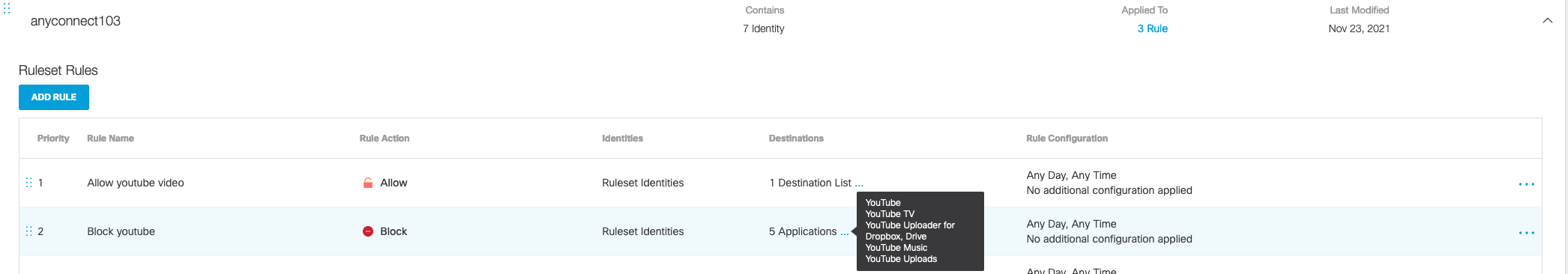Expand ellipsis next to 5 Applications
The image size is (1568, 274).
click(845, 232)
